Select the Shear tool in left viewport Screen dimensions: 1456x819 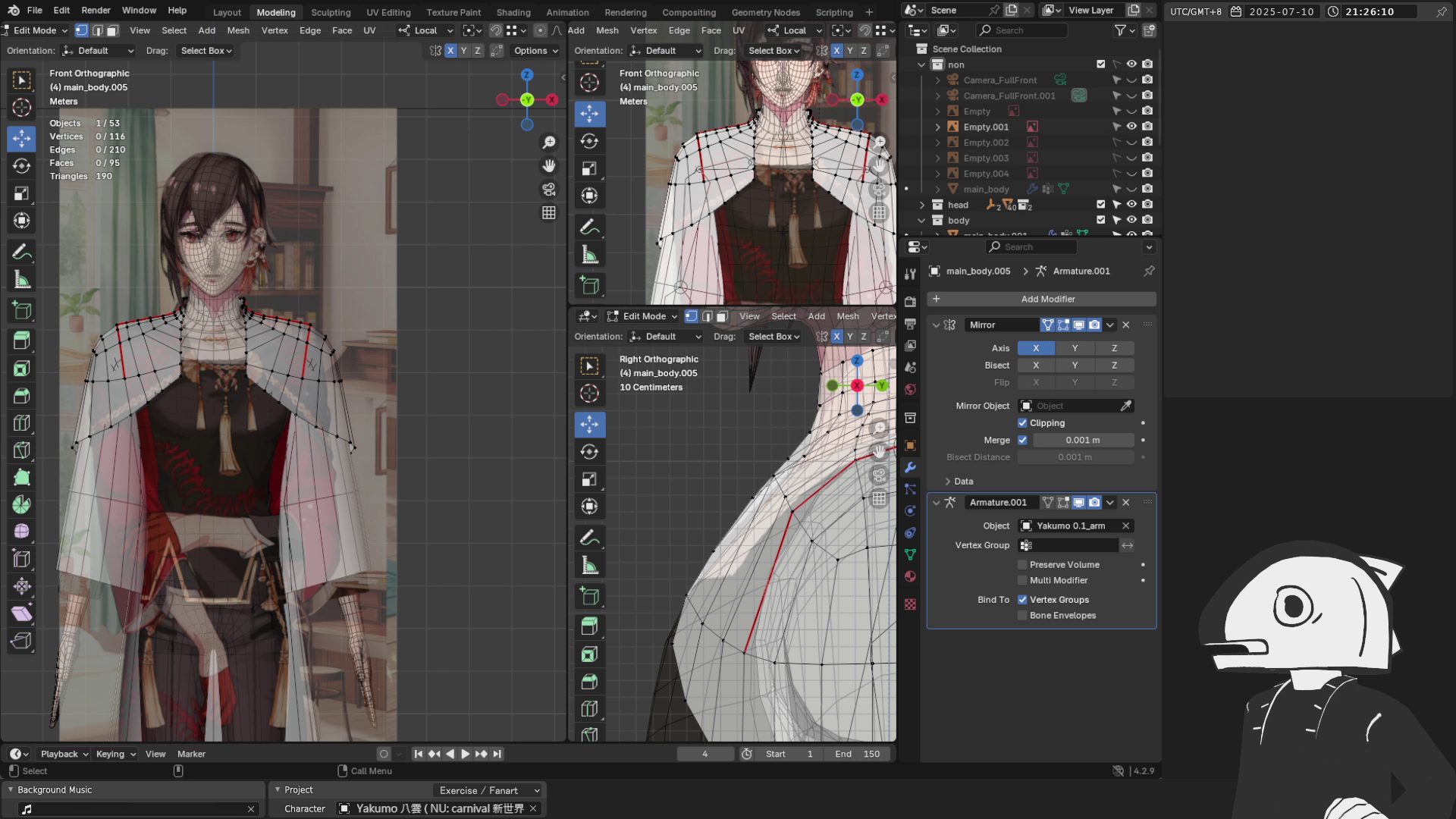click(22, 613)
